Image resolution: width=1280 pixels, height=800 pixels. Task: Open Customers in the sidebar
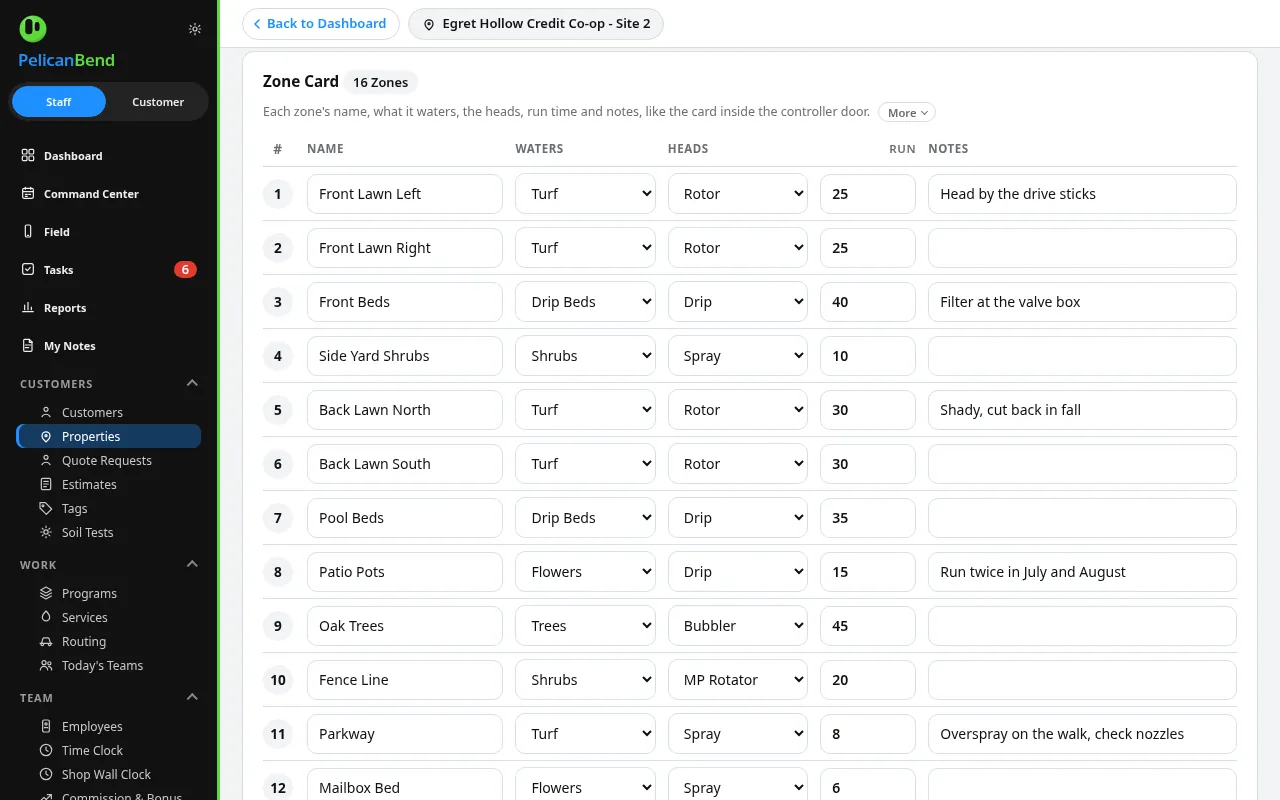[x=109, y=413]
